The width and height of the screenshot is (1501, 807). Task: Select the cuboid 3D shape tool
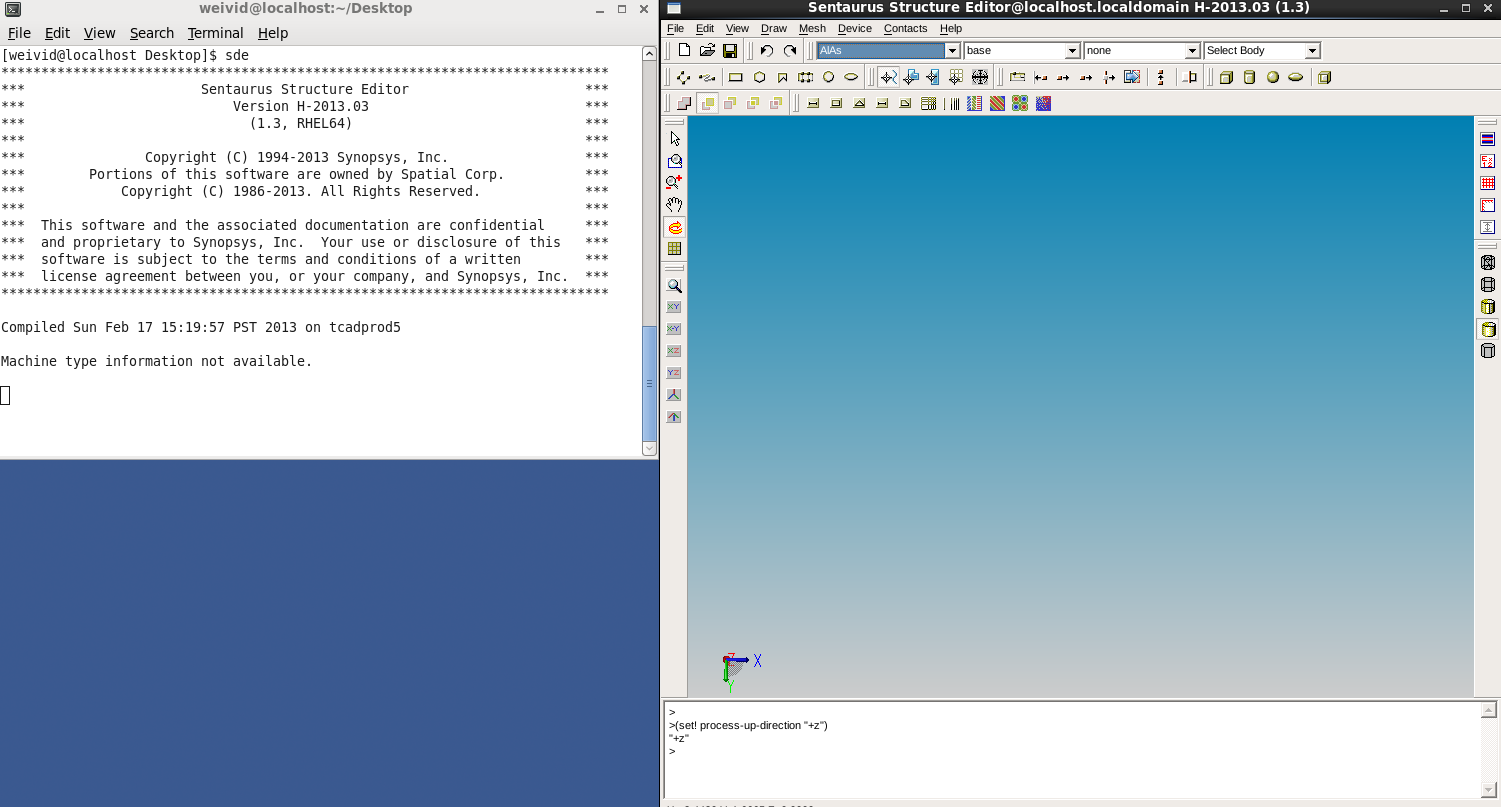(1226, 77)
